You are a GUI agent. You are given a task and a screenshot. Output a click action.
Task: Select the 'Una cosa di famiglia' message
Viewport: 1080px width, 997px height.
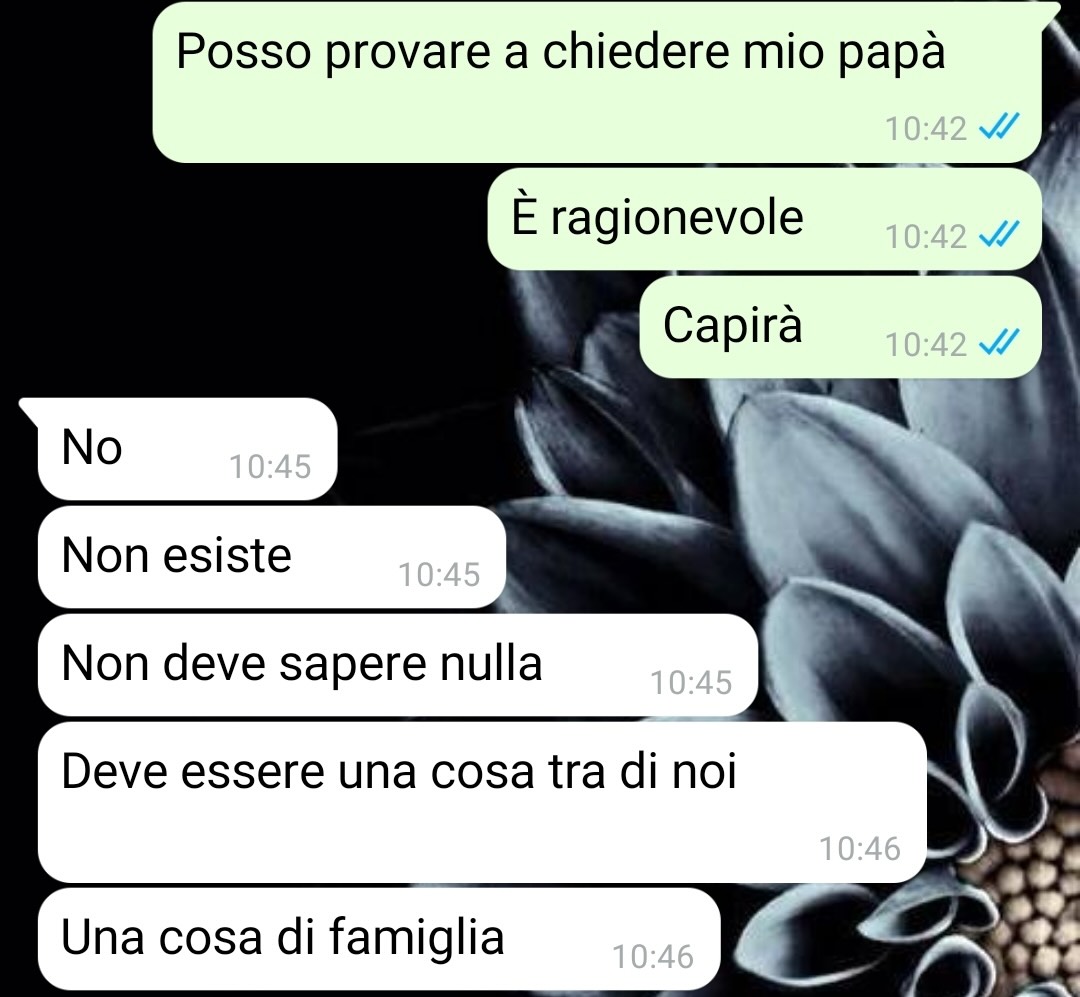379,939
